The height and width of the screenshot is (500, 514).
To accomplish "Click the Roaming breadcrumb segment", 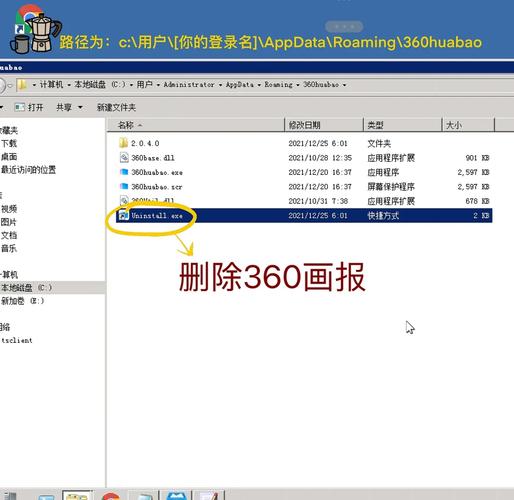I will click(x=278, y=85).
